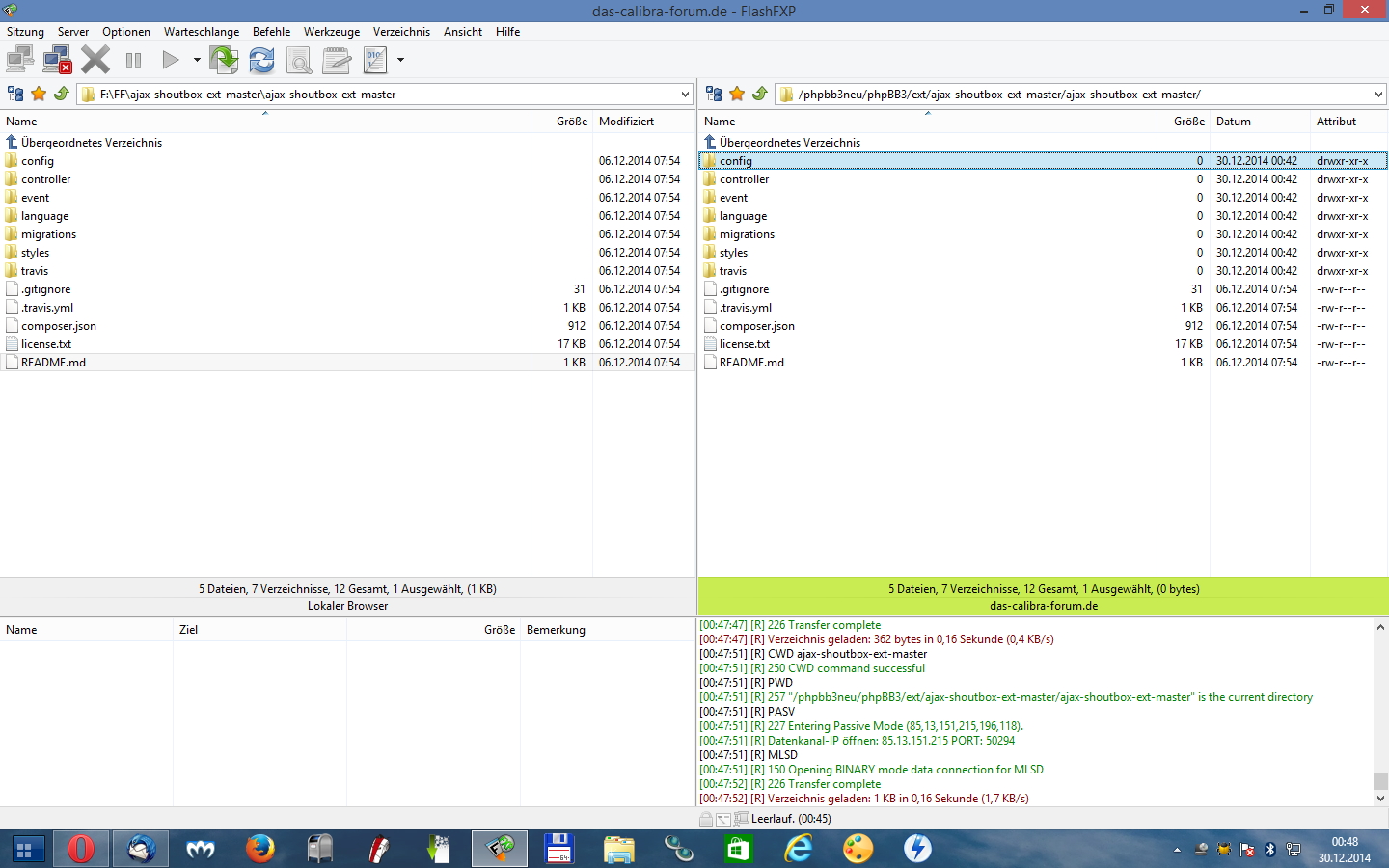Click the status bar icon left of Leerlauf
This screenshot has height=868, width=1389.
point(741,819)
